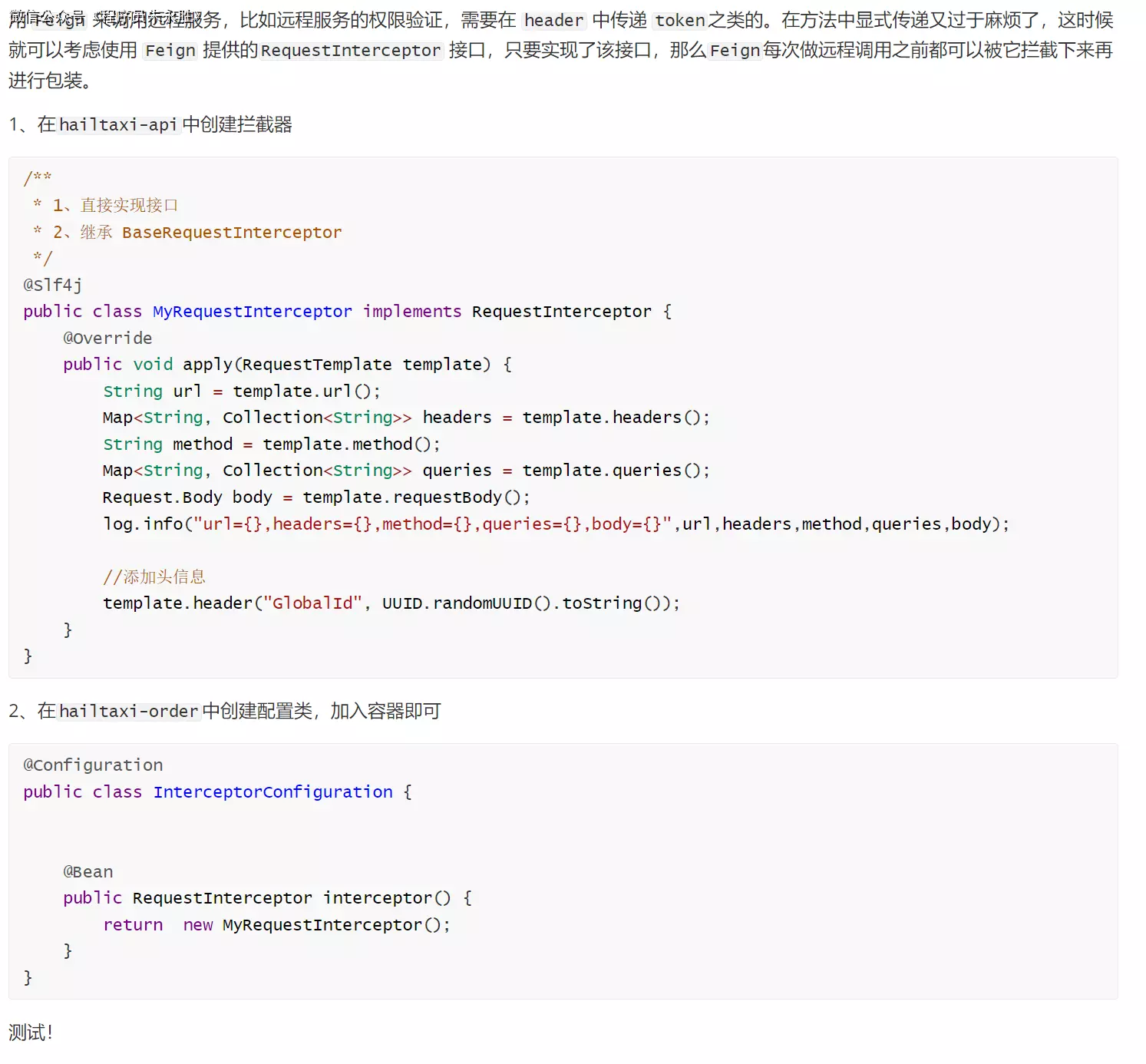The image size is (1146, 1064).
Task: Click the InterceptorConfiguration class name
Action: pos(272,792)
